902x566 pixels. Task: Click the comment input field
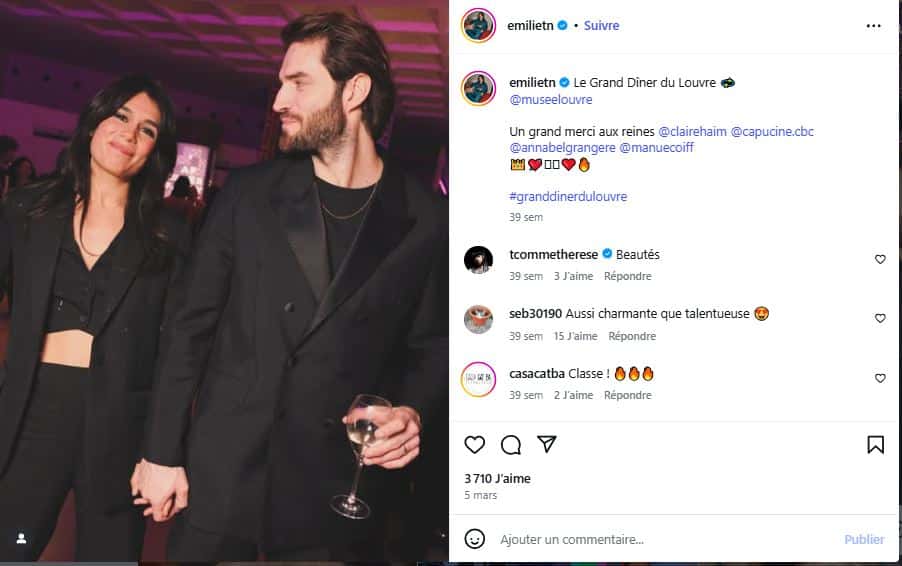[x=660, y=539]
